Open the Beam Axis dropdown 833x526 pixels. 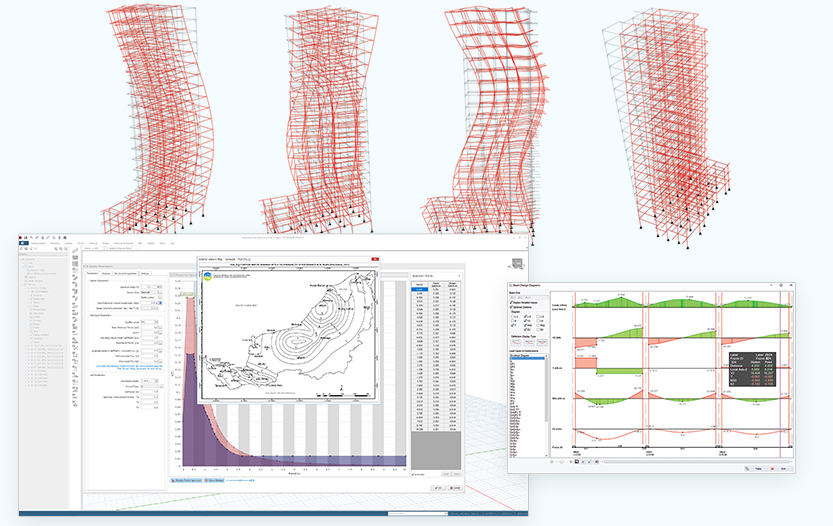(528, 298)
